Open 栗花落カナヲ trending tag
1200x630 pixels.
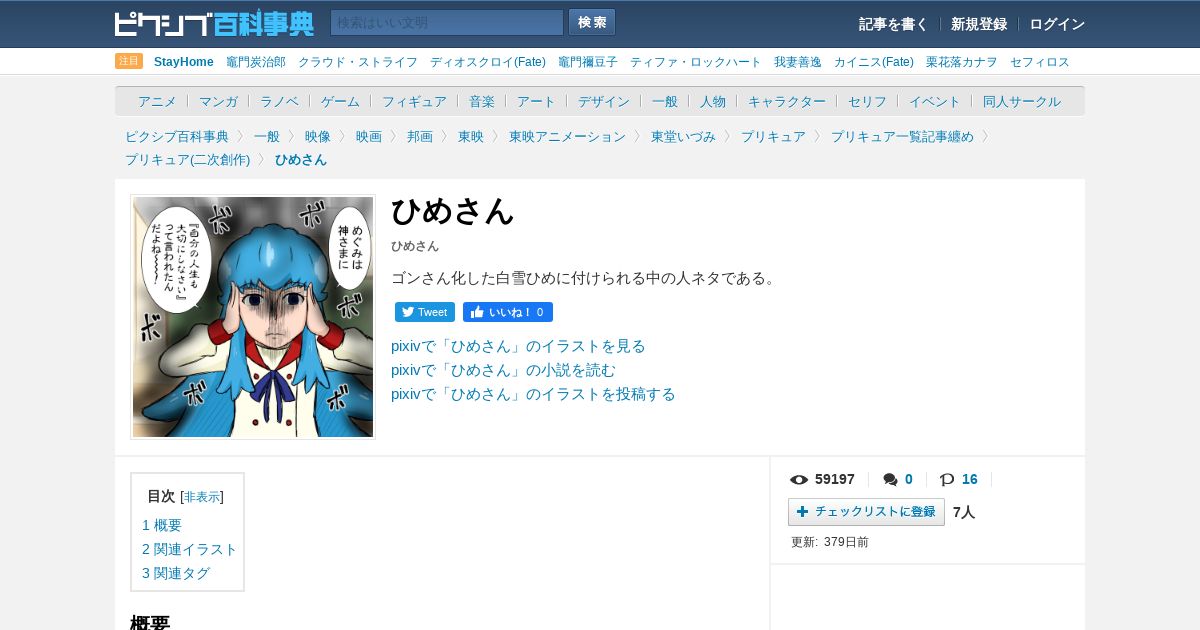click(x=962, y=62)
